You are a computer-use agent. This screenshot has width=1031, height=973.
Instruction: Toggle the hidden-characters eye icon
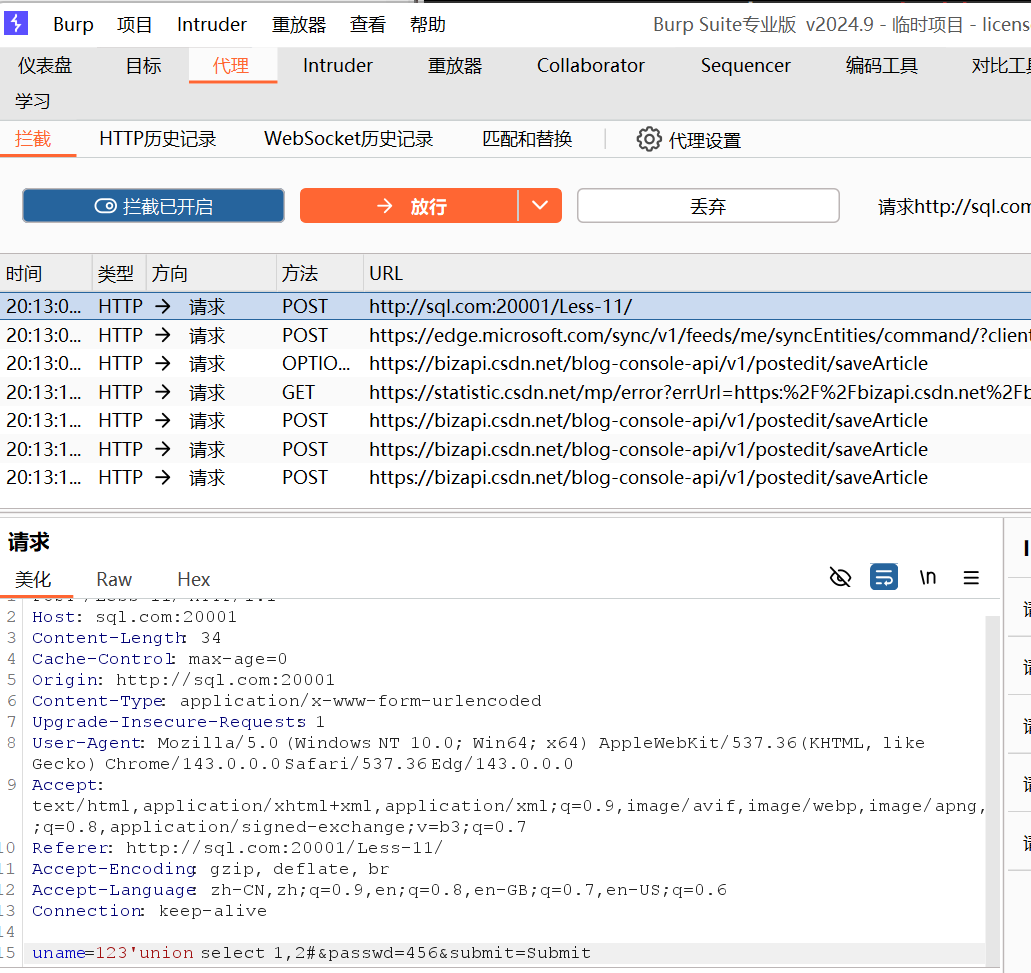pyautogui.click(x=840, y=577)
